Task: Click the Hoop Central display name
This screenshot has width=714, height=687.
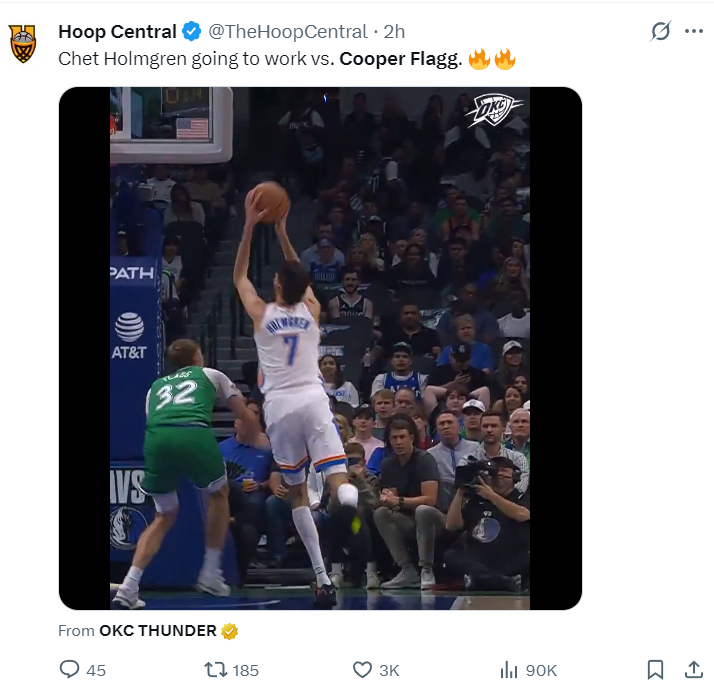Action: [117, 32]
